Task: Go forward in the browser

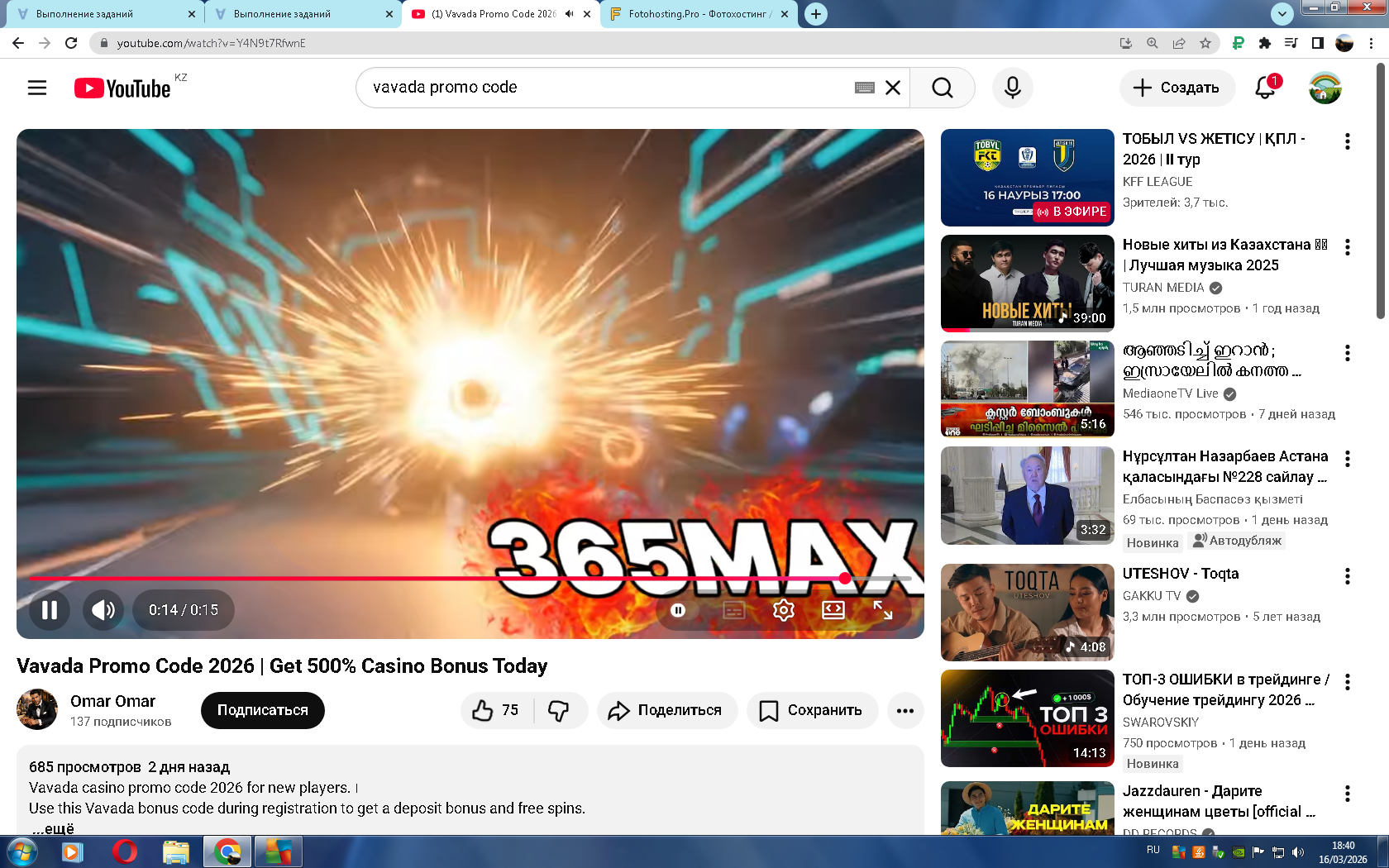Action: (x=45, y=43)
